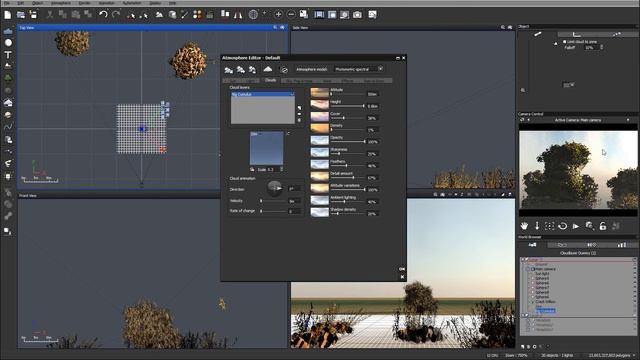This screenshot has height=360, width=640.
Task: Open the last tab in World Browser
Action: point(621,245)
